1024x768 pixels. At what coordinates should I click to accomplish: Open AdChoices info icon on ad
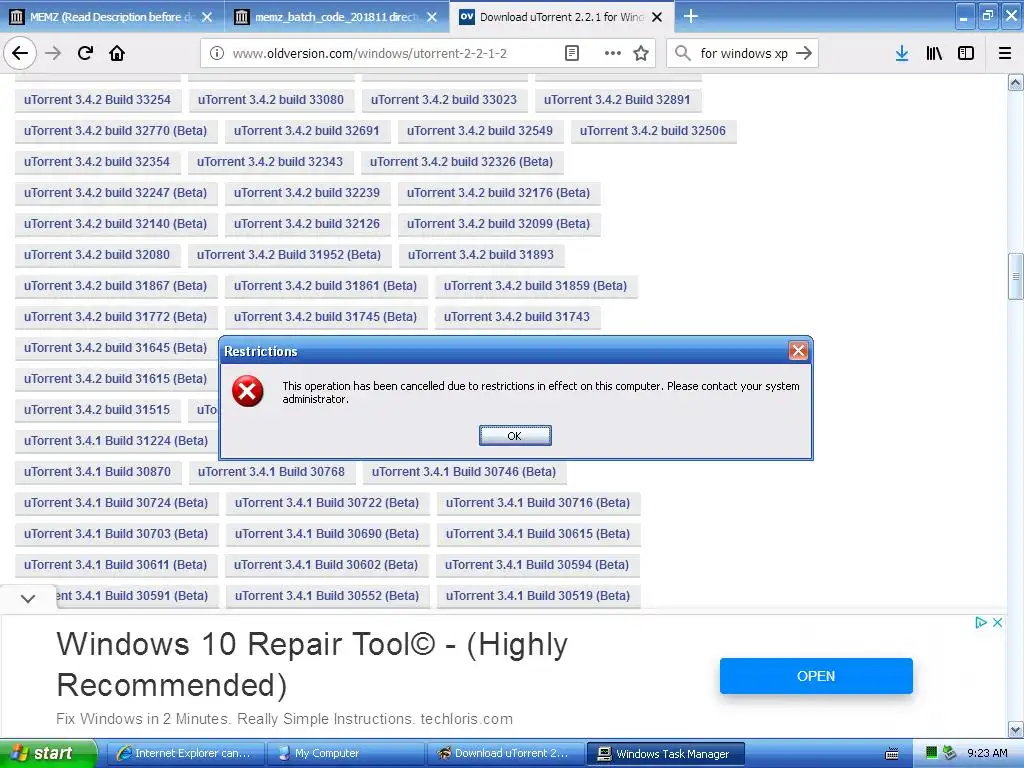click(x=980, y=622)
